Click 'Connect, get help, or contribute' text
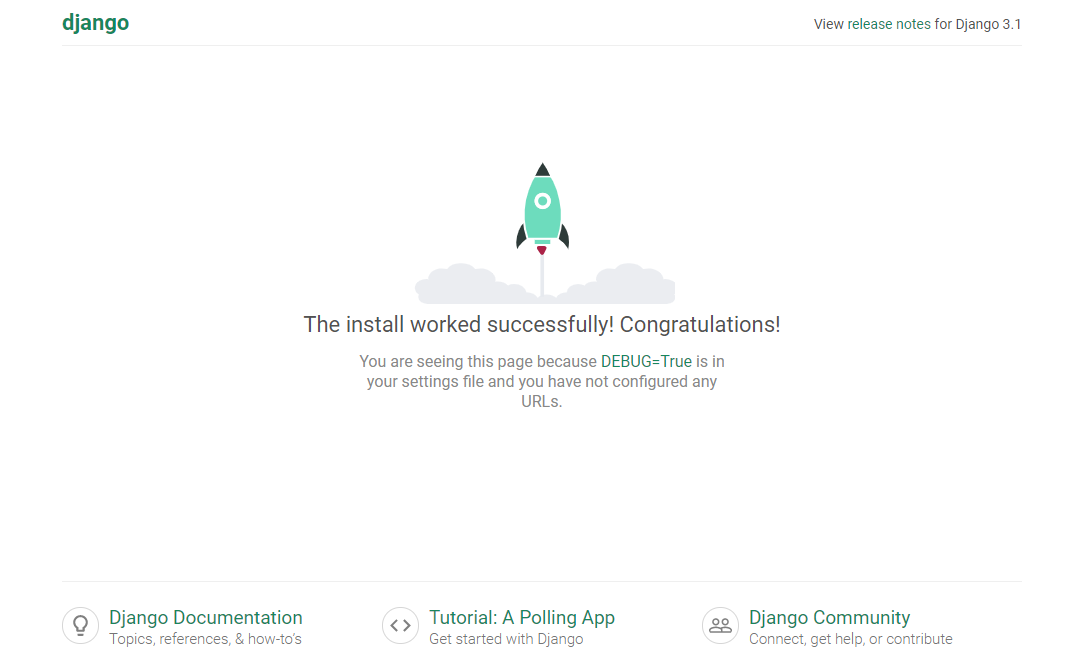 tap(850, 639)
